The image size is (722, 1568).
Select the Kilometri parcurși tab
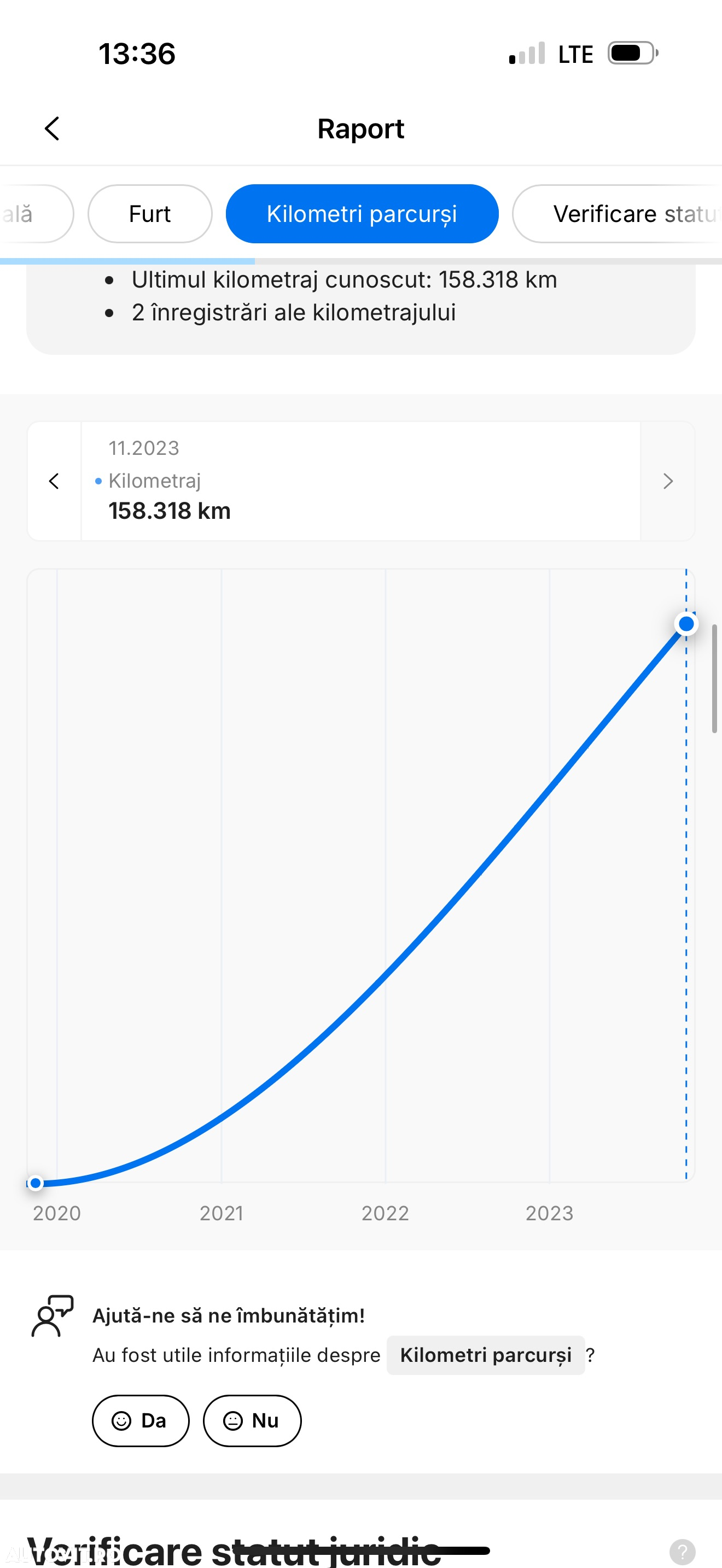[x=362, y=214]
